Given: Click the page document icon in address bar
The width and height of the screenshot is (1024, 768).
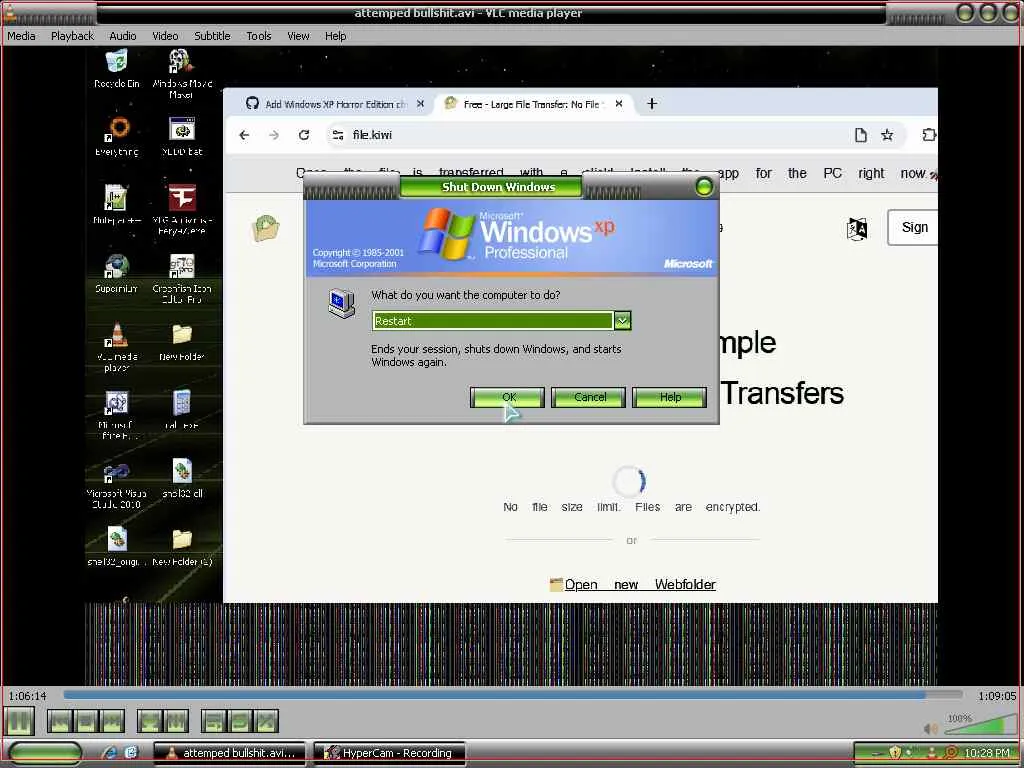Looking at the screenshot, I should point(861,135).
